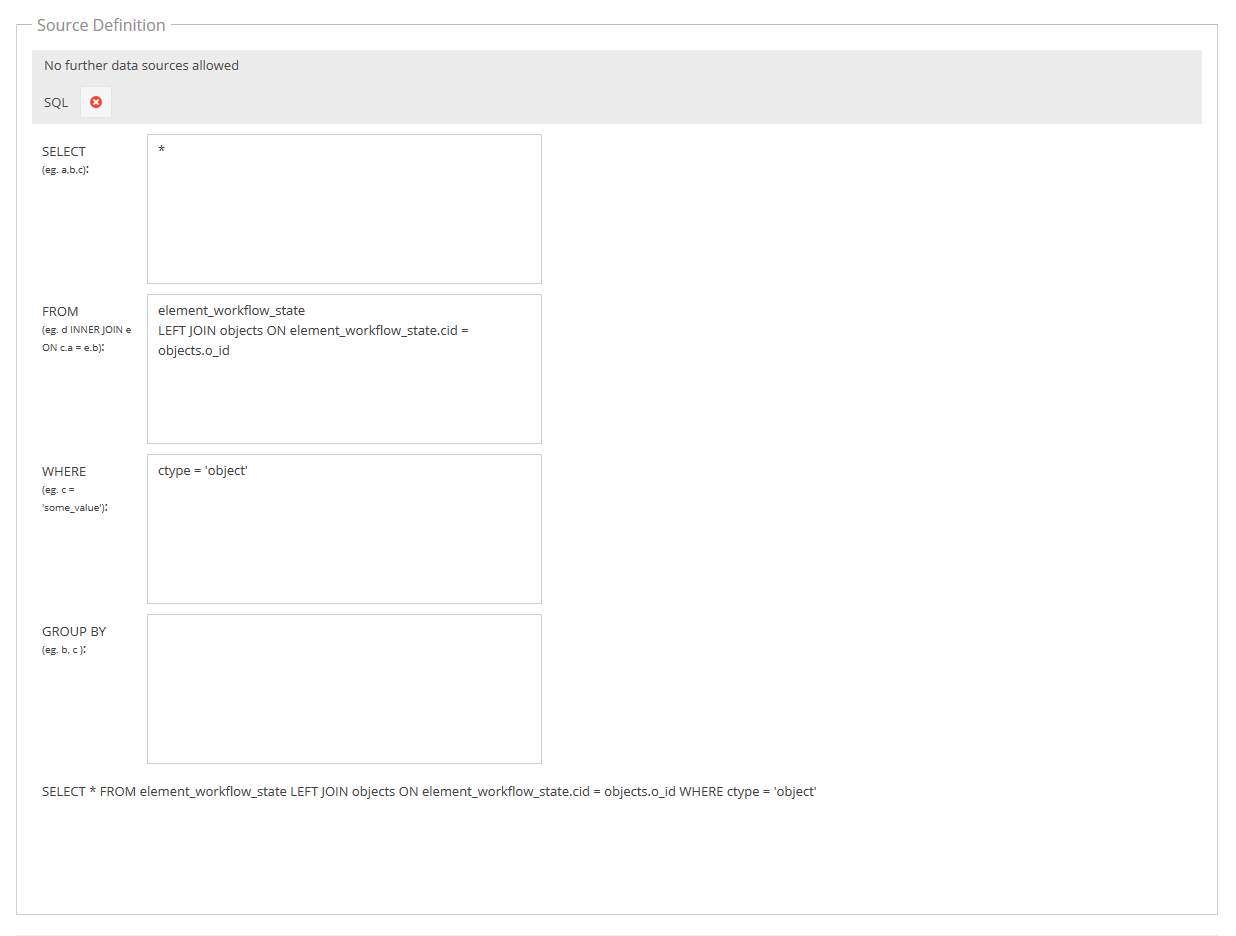Click the Source Definition fieldset title
The width and height of the screenshot is (1236, 936).
coord(101,25)
